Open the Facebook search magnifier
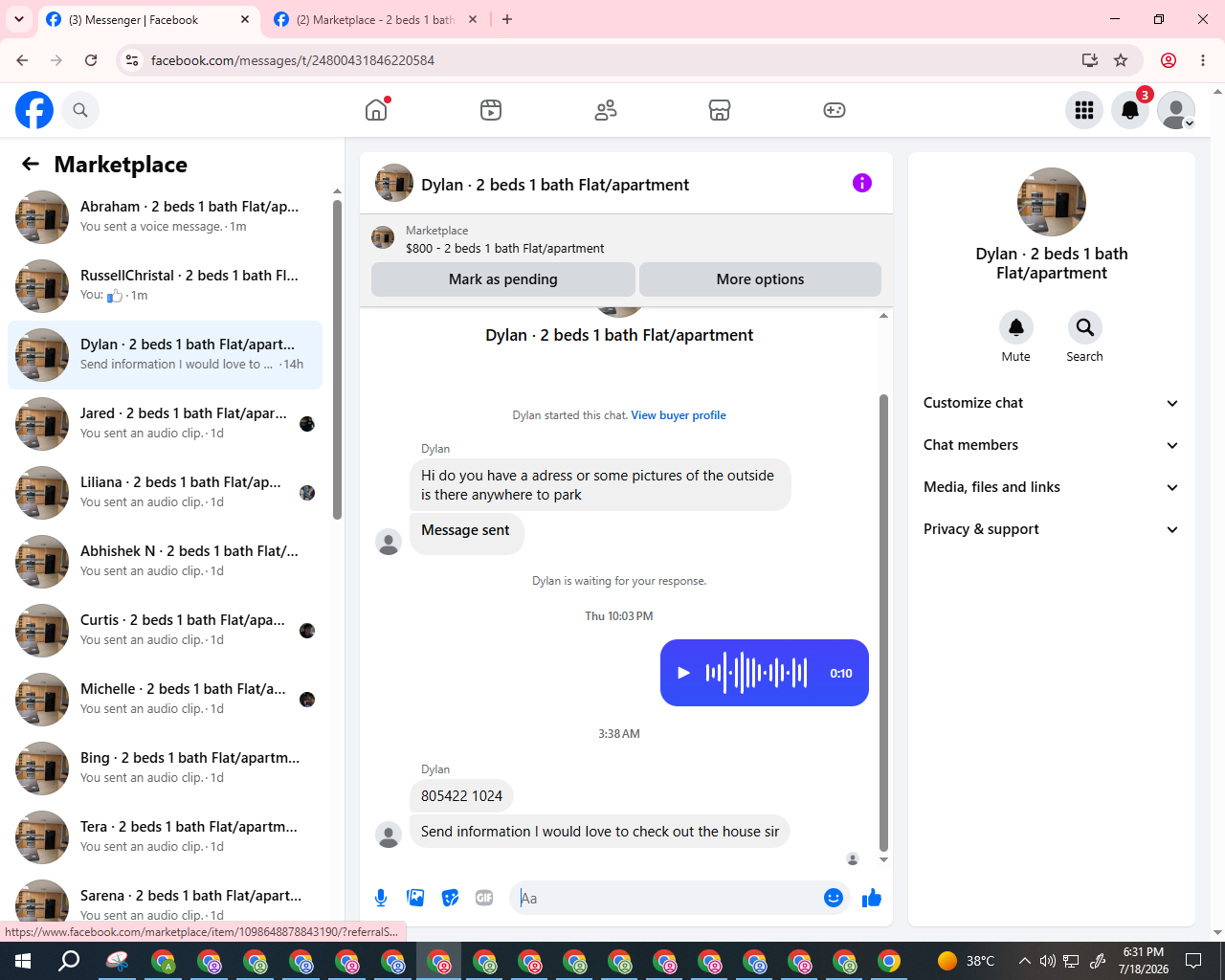This screenshot has height=980, width=1225. pos(80,110)
